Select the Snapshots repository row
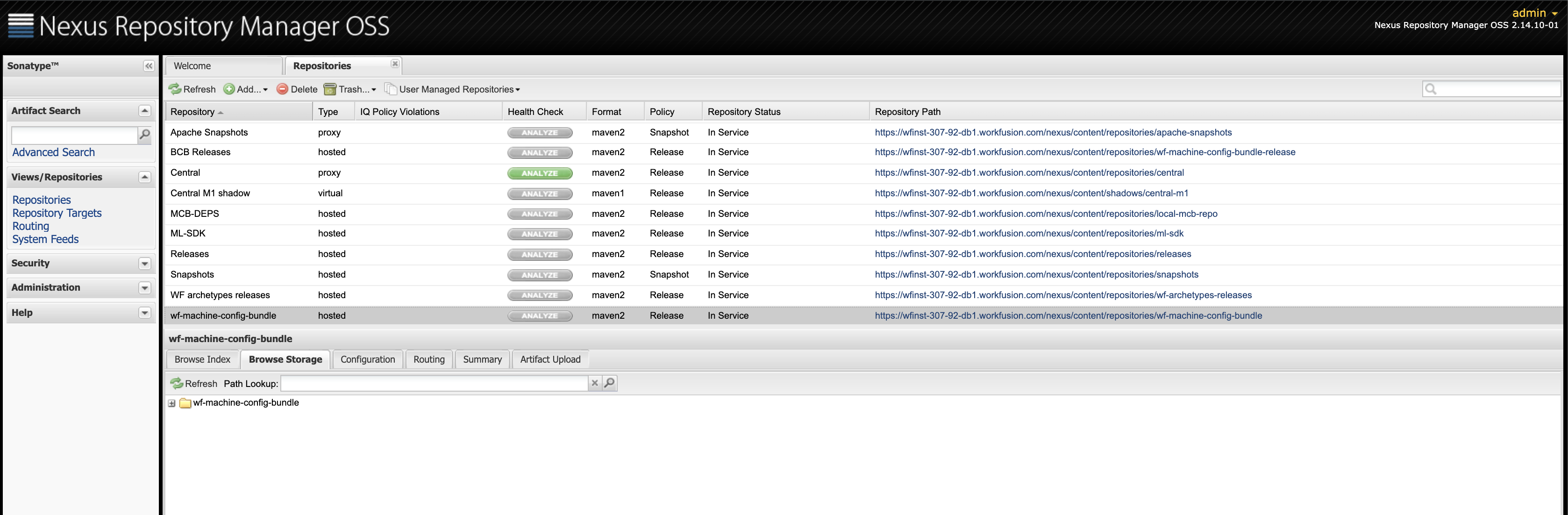Viewport: 1568px width, 515px height. click(x=864, y=274)
